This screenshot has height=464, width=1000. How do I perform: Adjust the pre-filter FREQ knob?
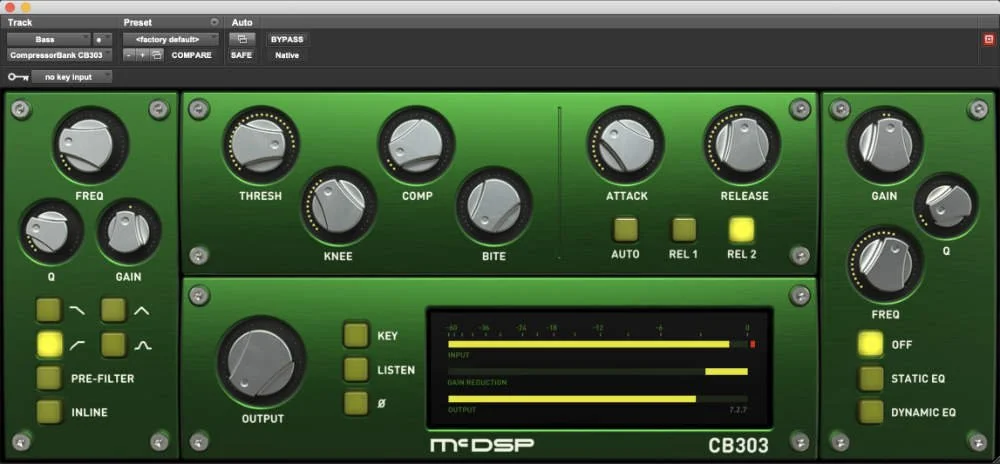click(90, 147)
